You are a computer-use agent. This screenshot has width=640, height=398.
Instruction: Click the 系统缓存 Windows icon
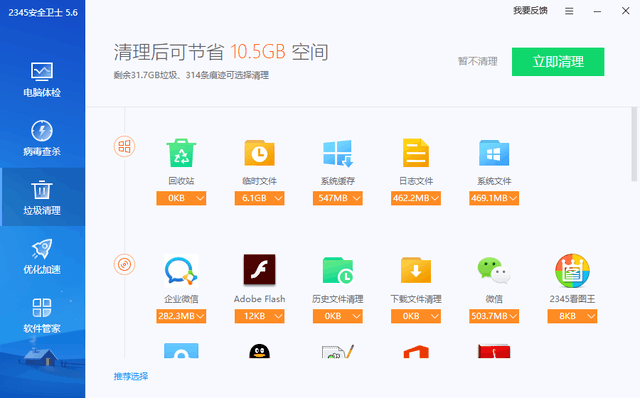338,153
